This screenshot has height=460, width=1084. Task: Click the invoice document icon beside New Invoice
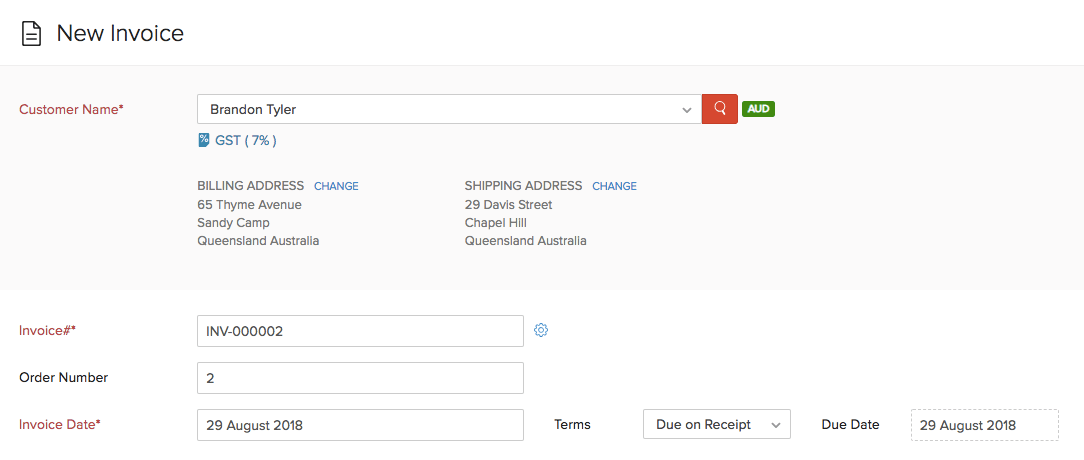point(32,34)
